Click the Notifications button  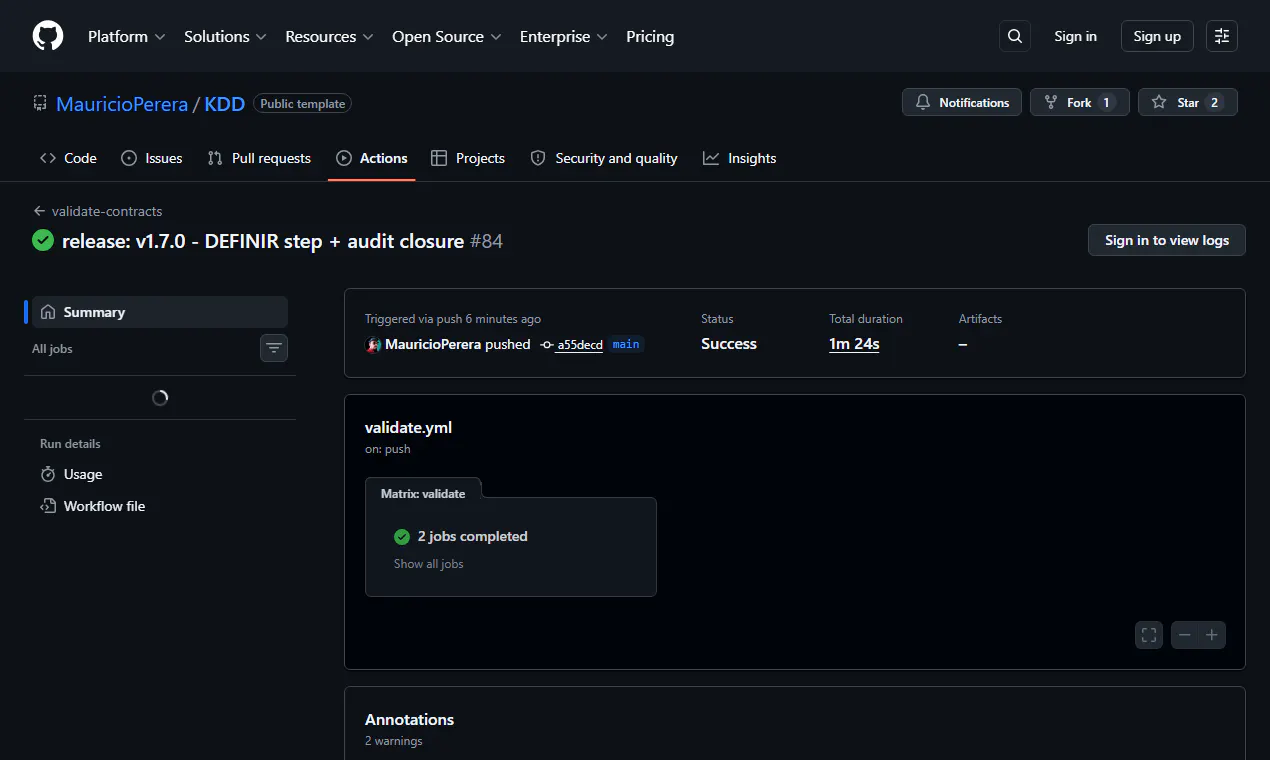pyautogui.click(x=962, y=102)
